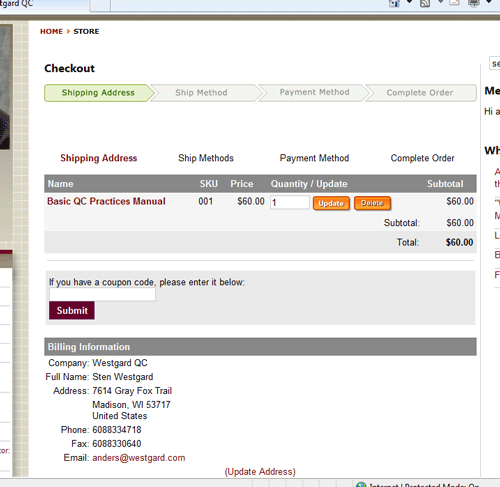Open the Basic QC Practices Manual product link
Screen dimensions: 500x487
pos(106,201)
